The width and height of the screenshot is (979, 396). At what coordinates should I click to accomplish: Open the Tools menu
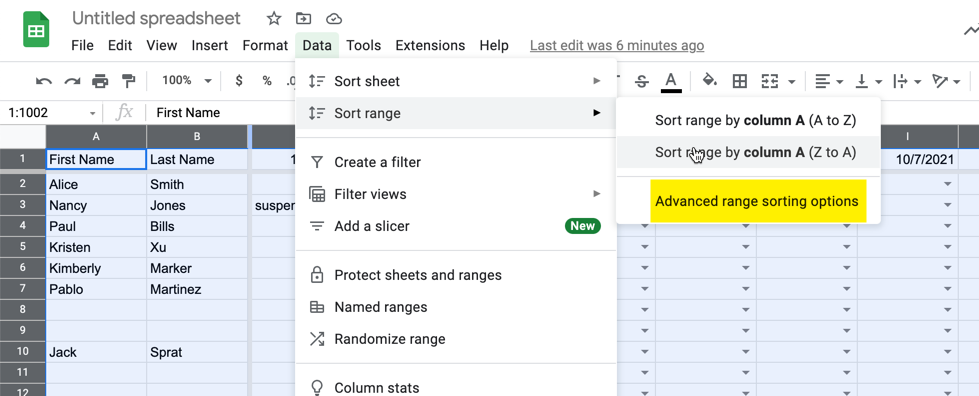click(363, 46)
